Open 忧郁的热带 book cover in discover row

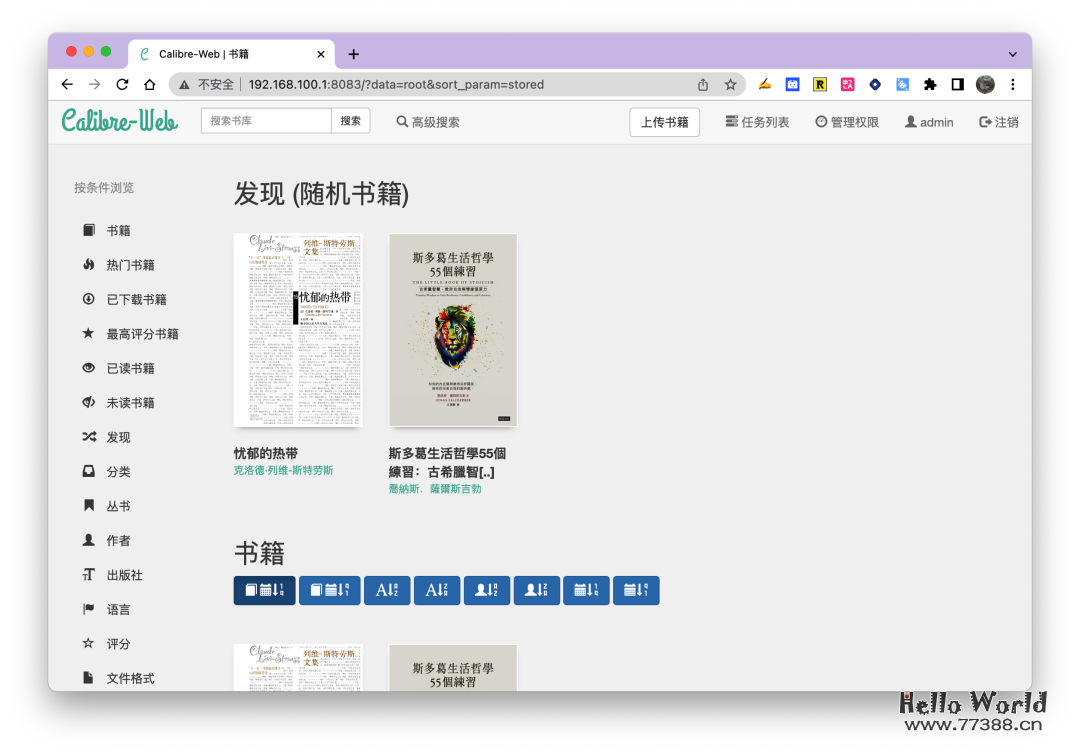coord(298,330)
